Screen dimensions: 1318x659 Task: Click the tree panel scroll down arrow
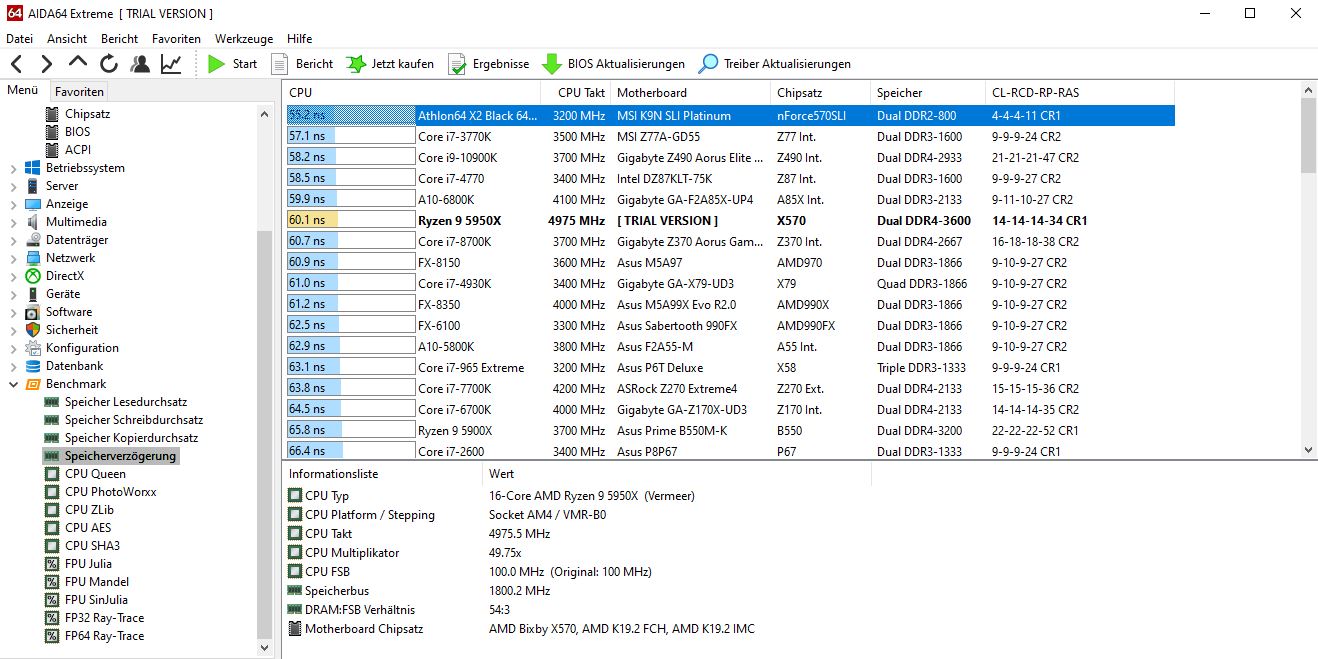(264, 648)
